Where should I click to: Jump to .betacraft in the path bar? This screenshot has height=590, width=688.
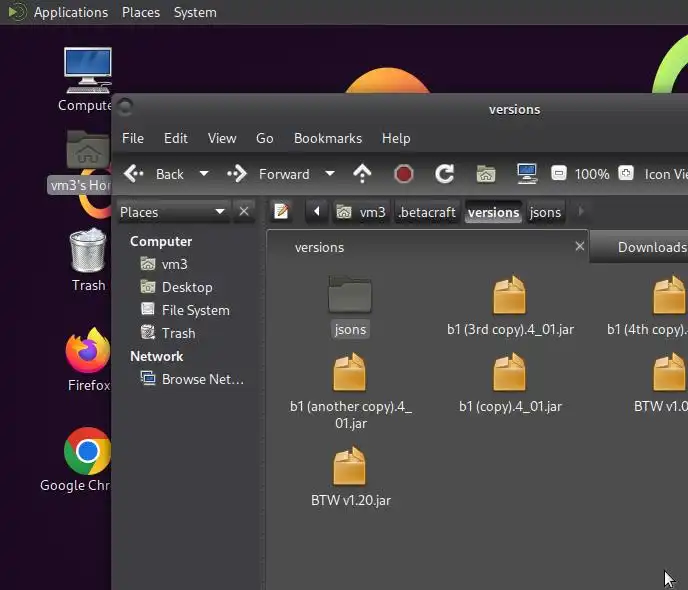pyautogui.click(x=427, y=212)
